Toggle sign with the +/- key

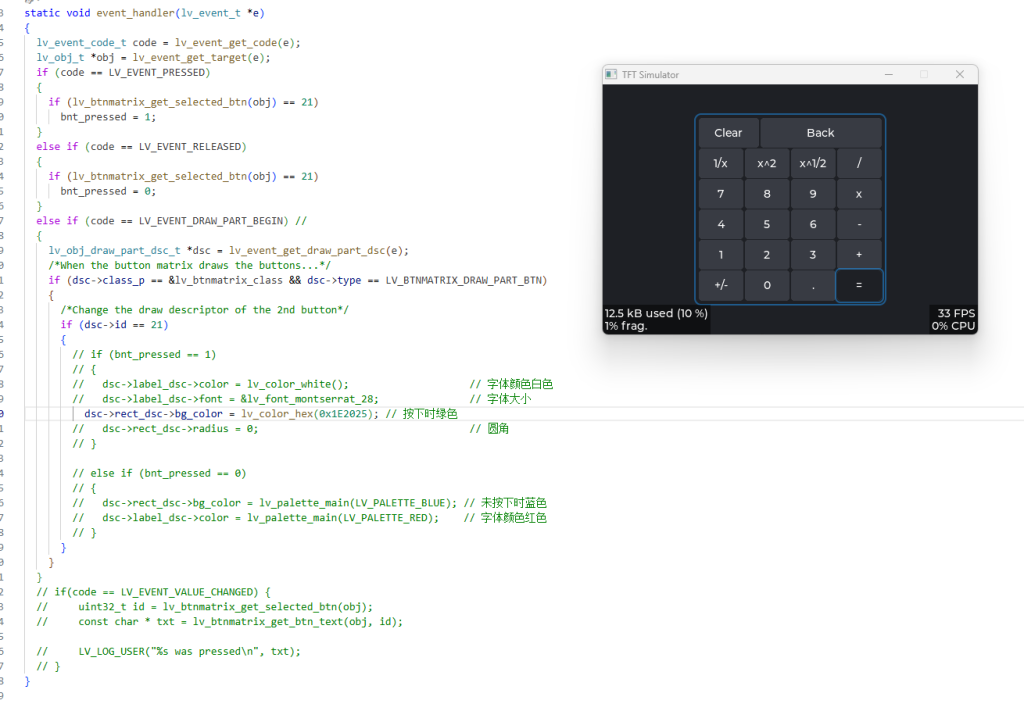(720, 285)
